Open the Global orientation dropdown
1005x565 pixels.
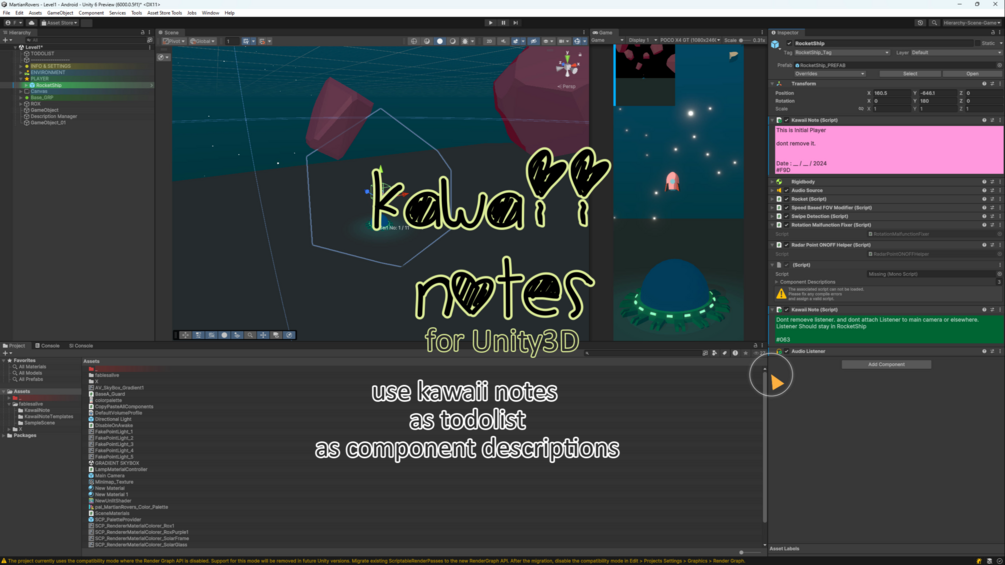coord(202,41)
